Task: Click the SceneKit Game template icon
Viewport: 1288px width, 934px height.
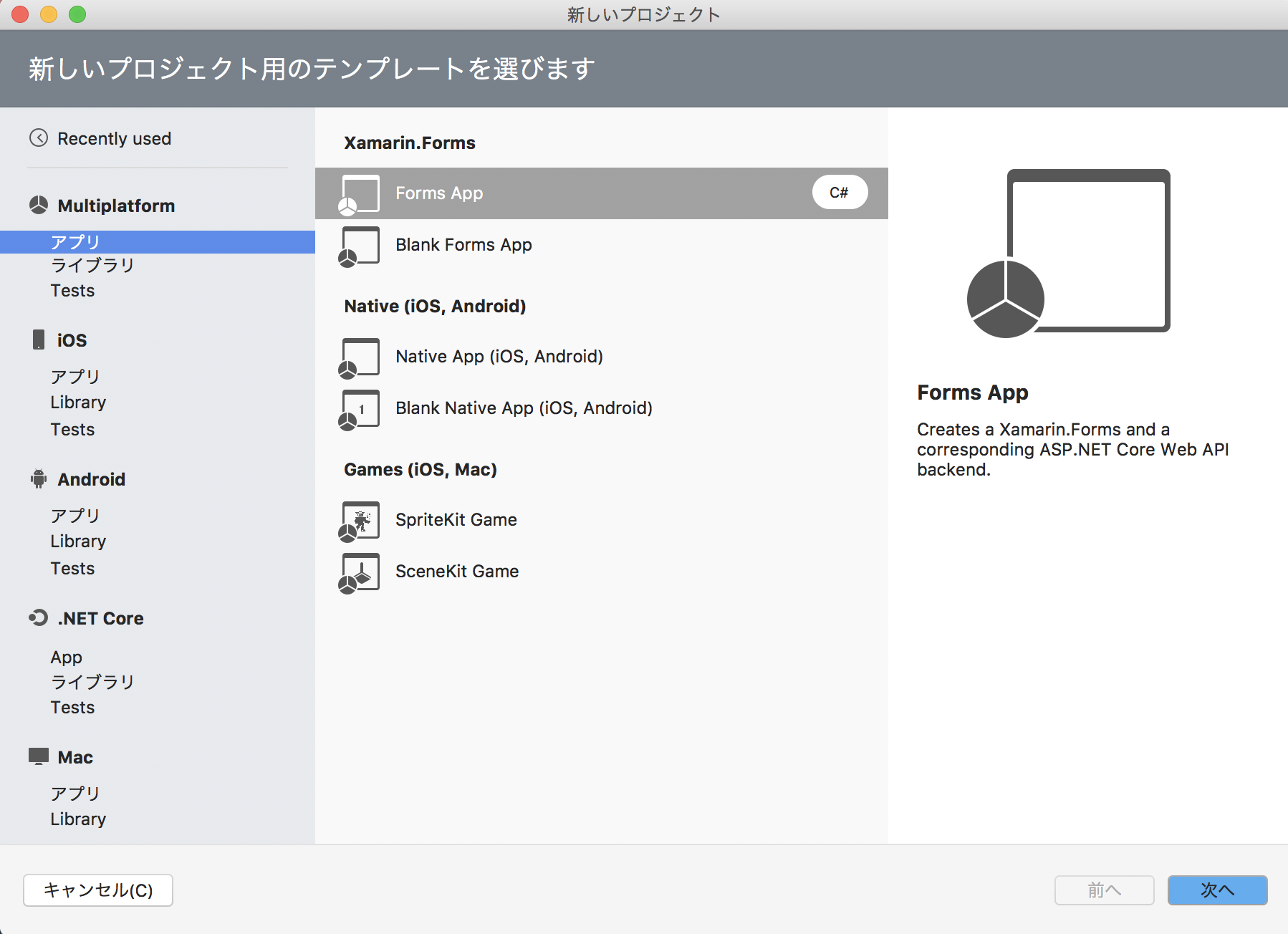Action: 360,572
